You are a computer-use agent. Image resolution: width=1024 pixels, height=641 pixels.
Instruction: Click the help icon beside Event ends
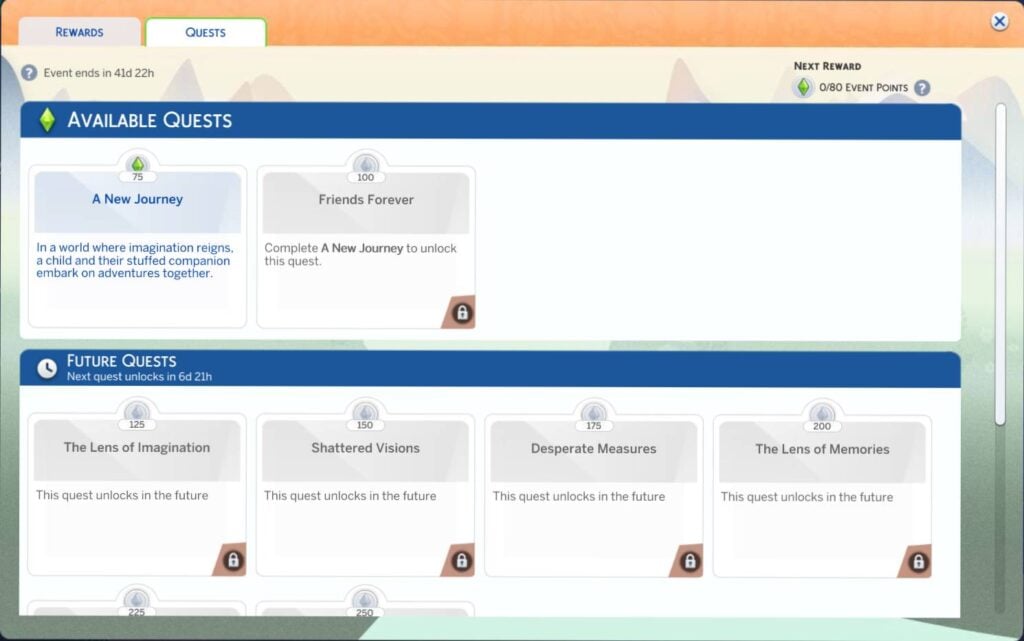[x=29, y=72]
